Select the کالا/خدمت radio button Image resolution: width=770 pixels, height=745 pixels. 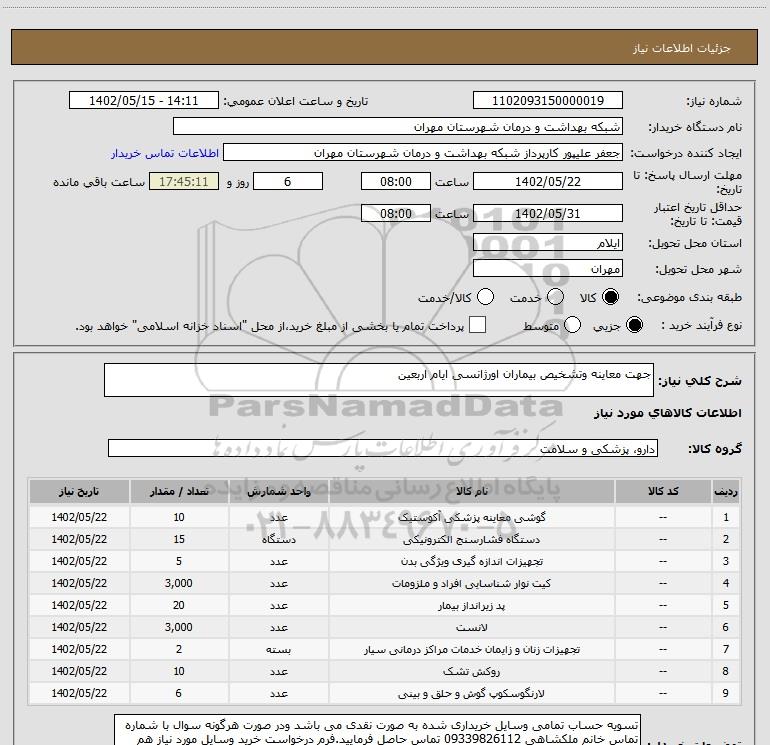pos(485,297)
